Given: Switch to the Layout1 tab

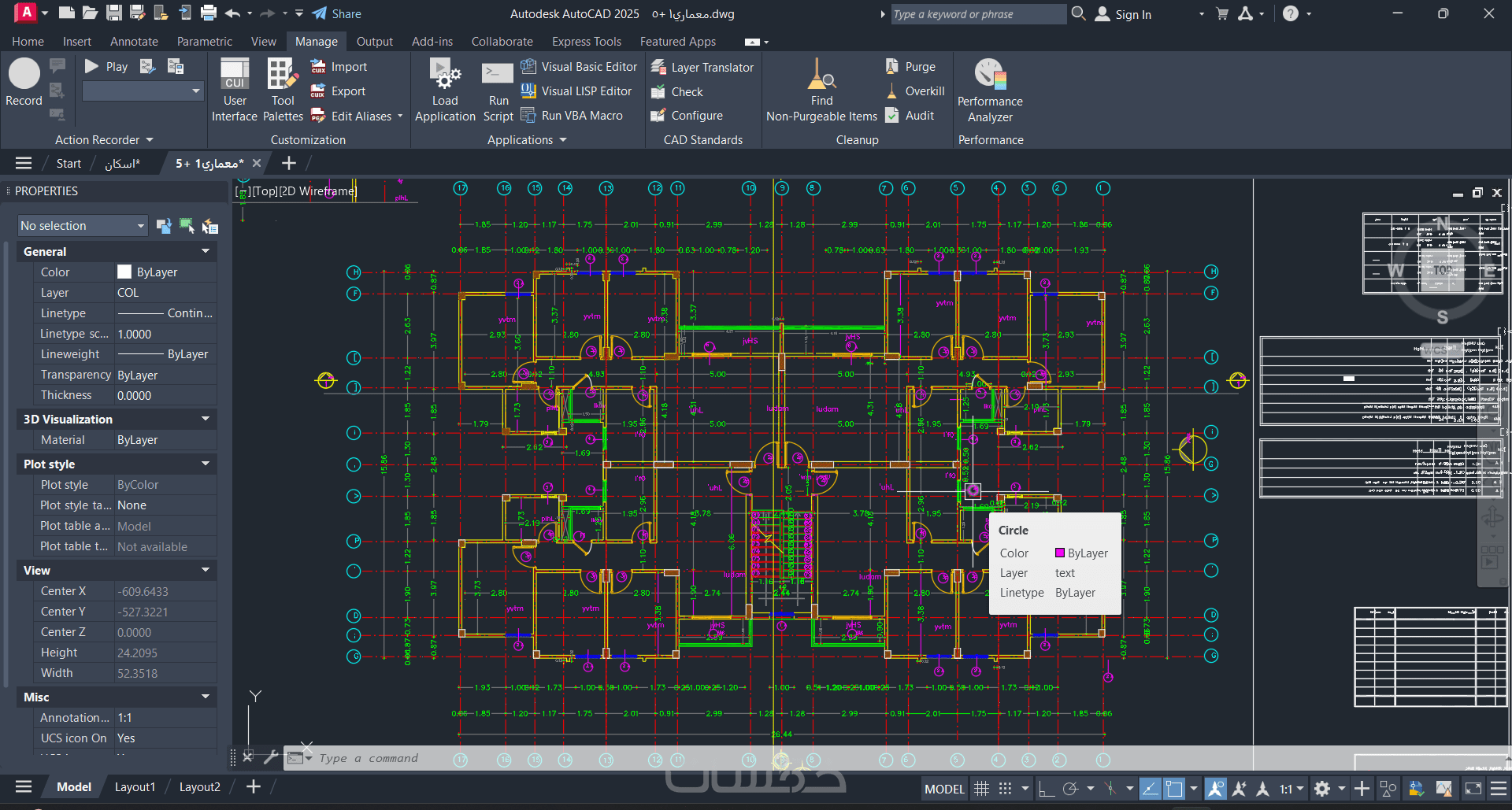Looking at the screenshot, I should click(x=135, y=787).
